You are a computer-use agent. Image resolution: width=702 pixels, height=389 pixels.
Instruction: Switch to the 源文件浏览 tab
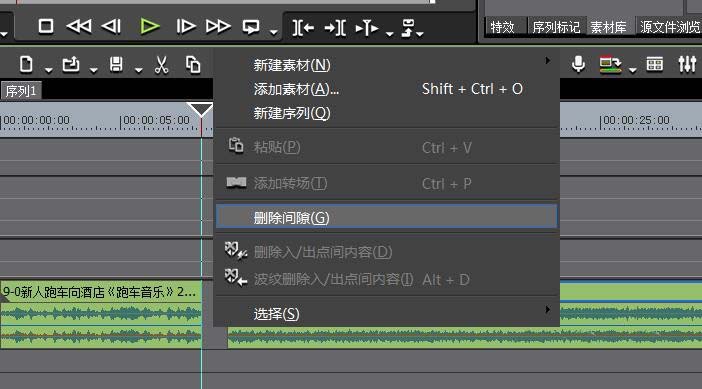pos(670,27)
